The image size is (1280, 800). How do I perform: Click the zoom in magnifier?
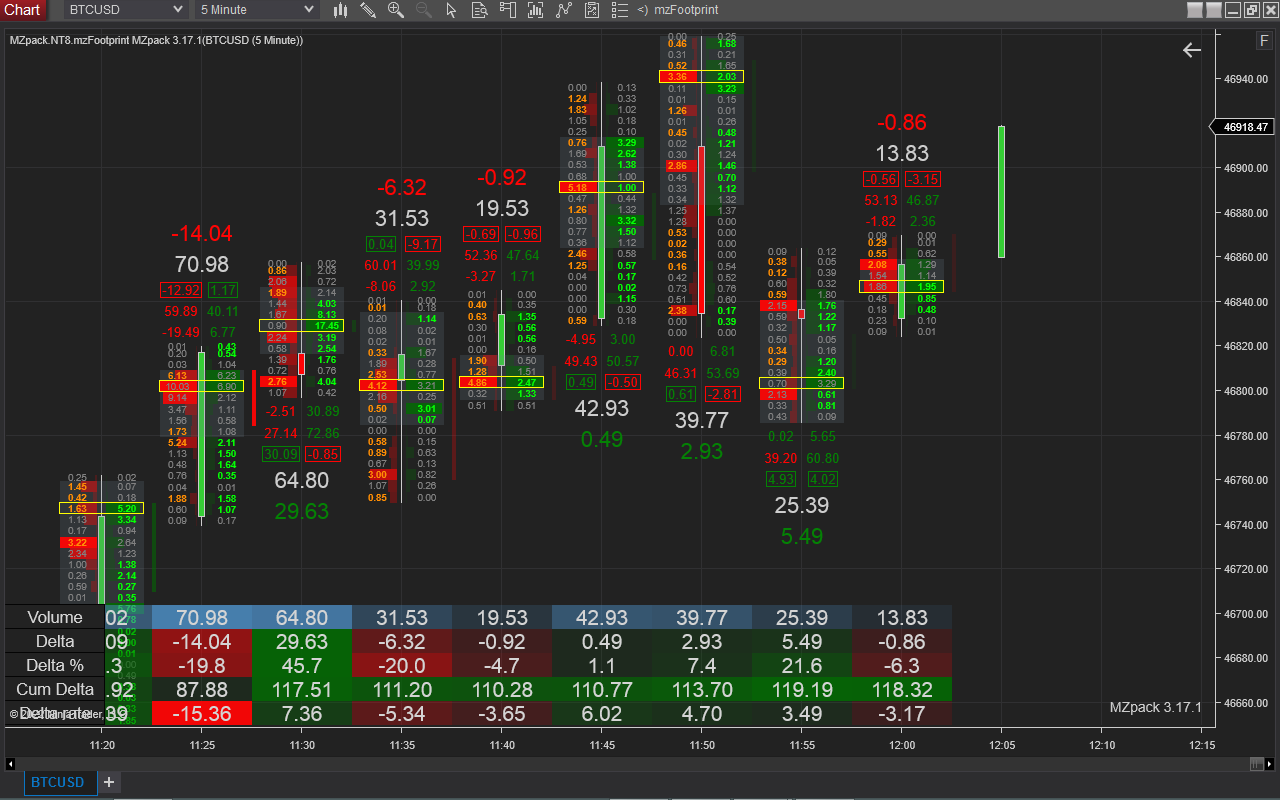point(396,10)
